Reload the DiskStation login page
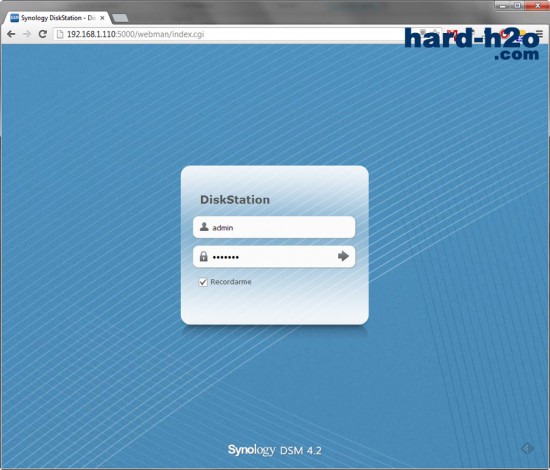550x470 pixels. coord(43,34)
